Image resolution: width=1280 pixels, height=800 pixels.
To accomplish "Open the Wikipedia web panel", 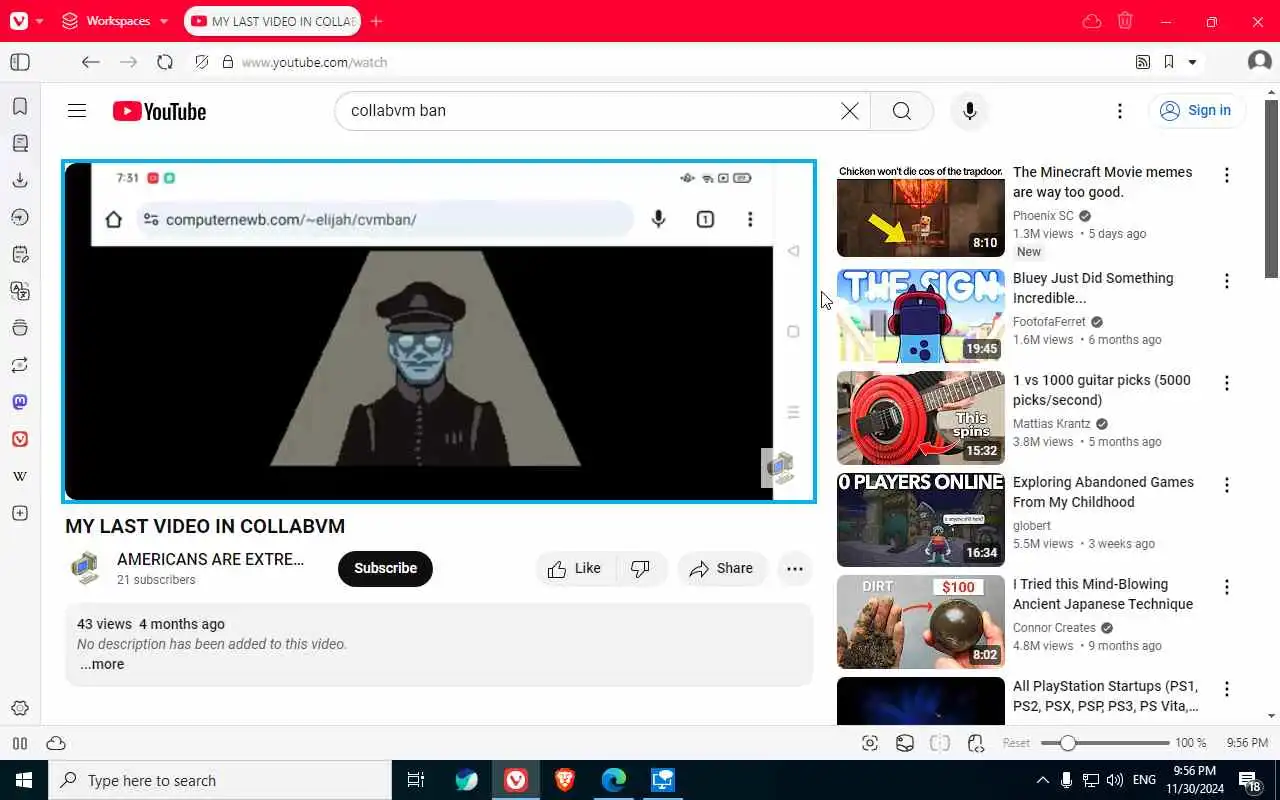I will [x=20, y=476].
